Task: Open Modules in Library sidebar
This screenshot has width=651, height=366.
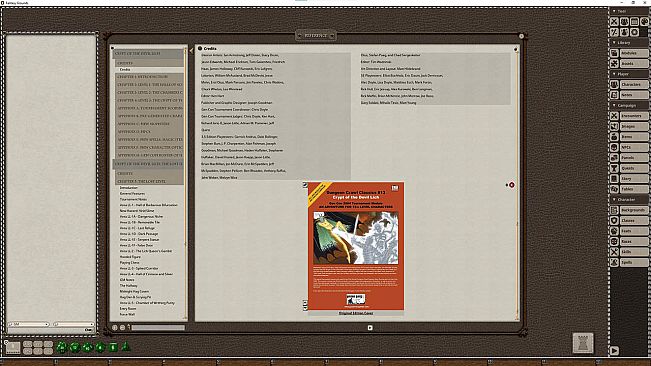Action: [x=629, y=53]
